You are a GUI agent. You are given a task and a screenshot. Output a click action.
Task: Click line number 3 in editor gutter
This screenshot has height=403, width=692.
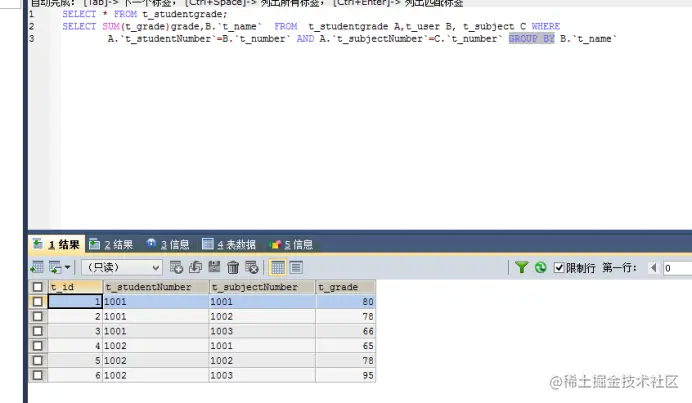point(31,38)
